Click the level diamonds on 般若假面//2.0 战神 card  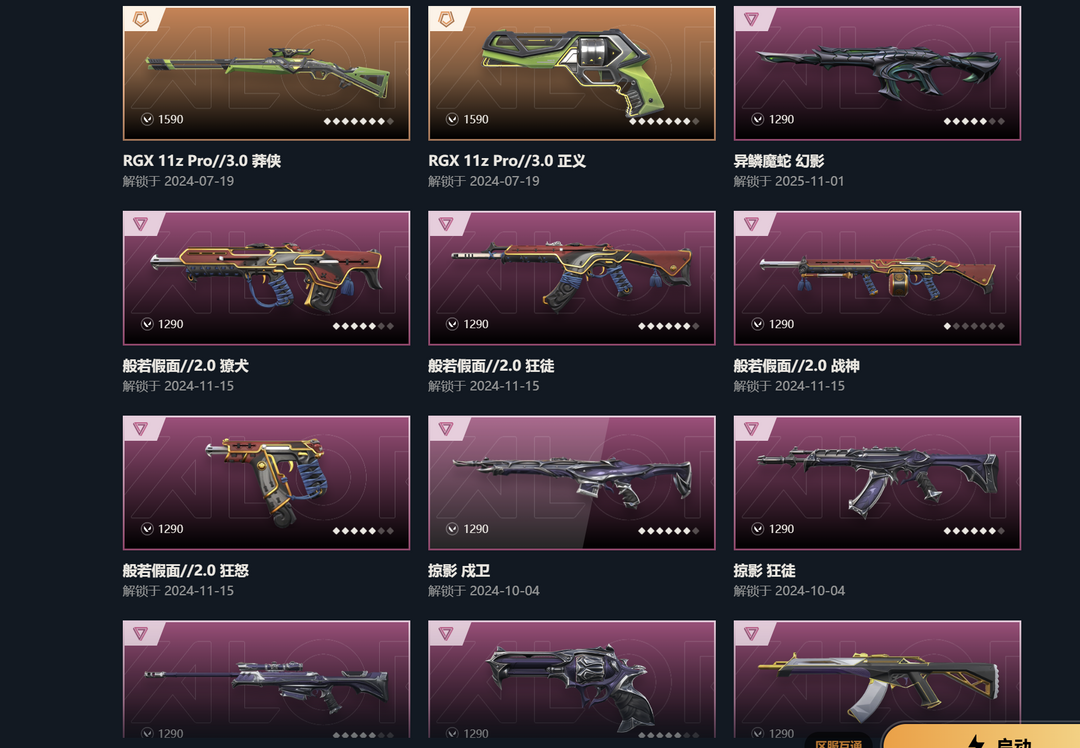coord(973,326)
